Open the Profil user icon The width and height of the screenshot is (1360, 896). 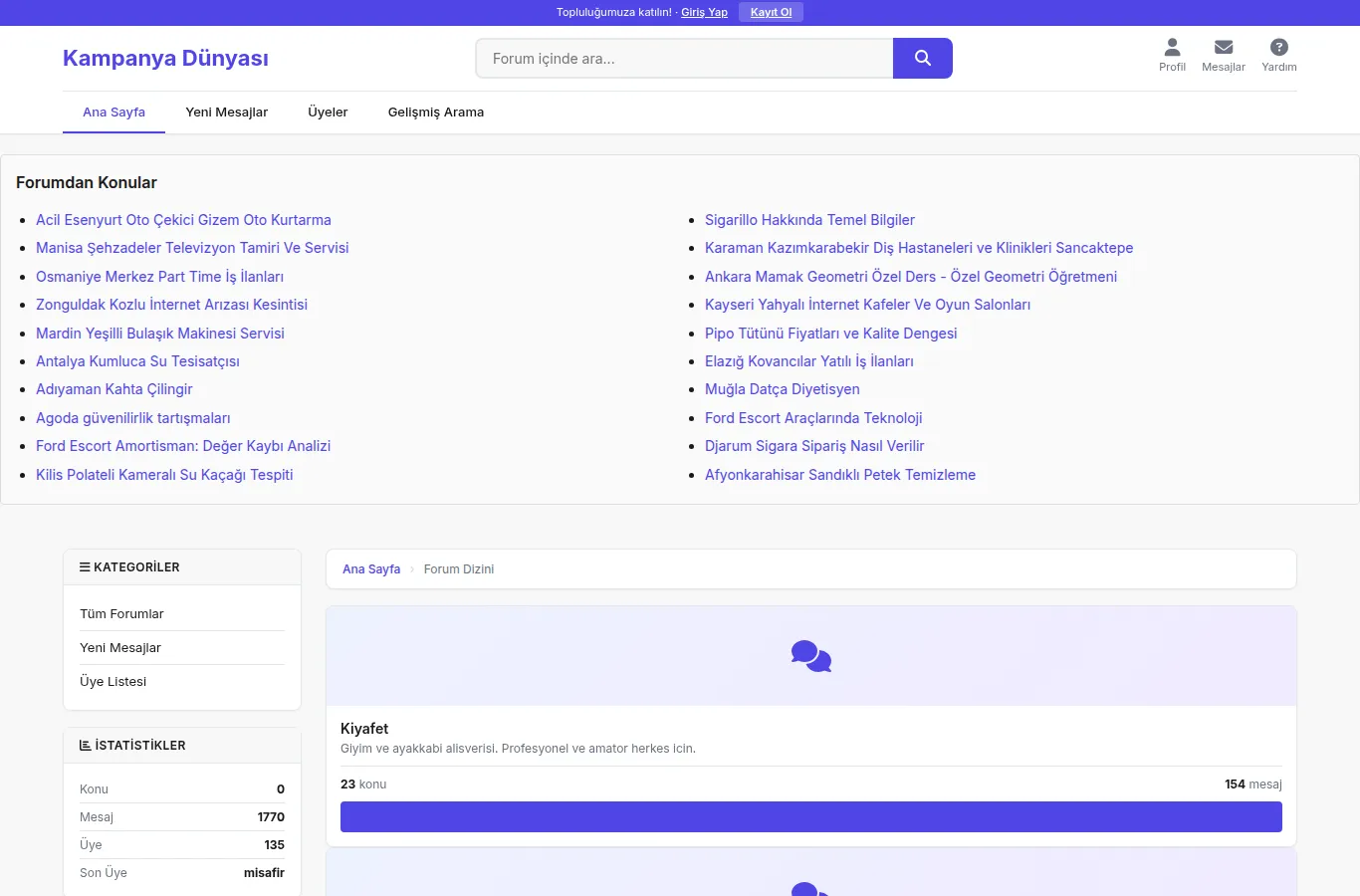pos(1172,47)
